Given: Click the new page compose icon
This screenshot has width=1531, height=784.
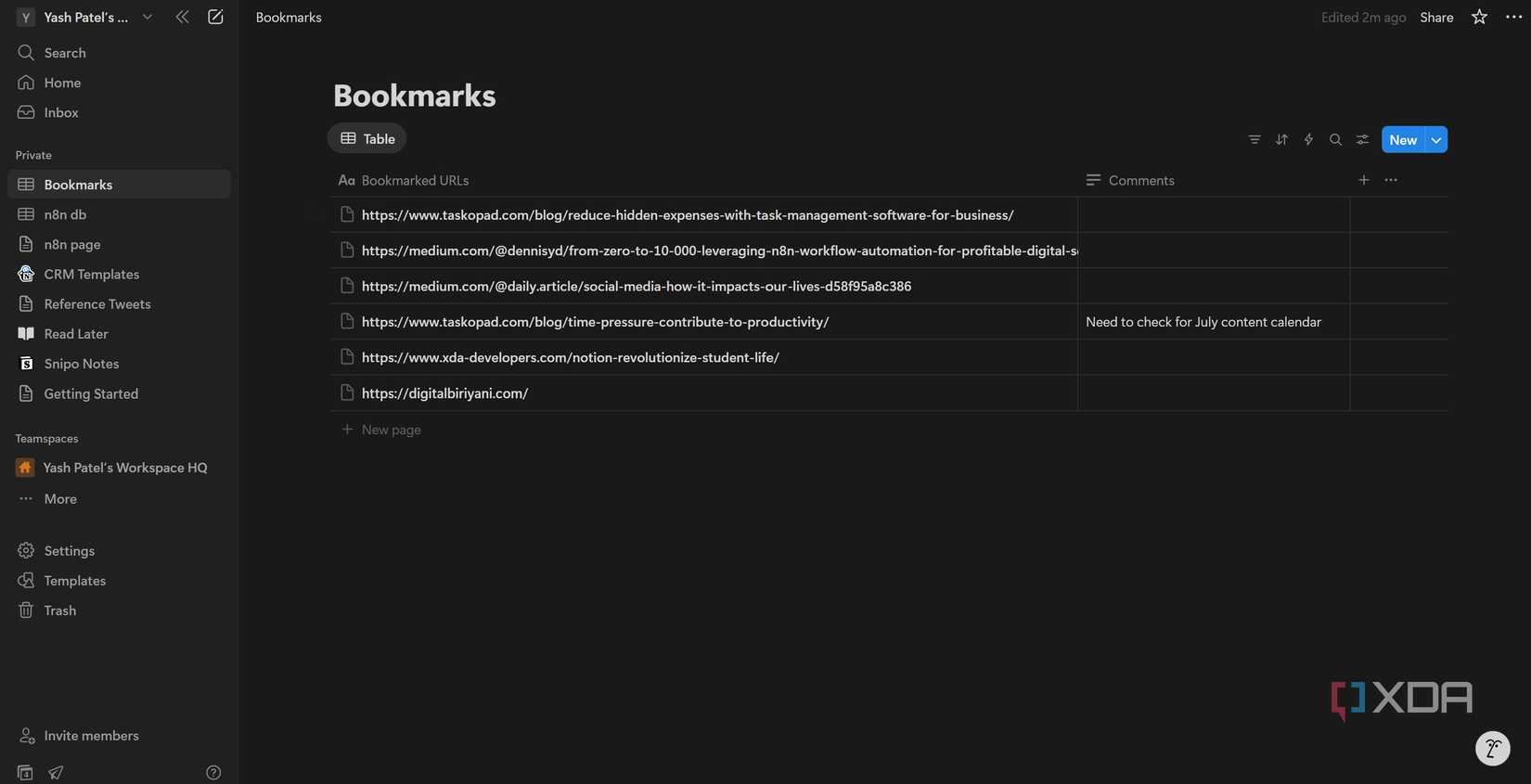Looking at the screenshot, I should coord(214,16).
